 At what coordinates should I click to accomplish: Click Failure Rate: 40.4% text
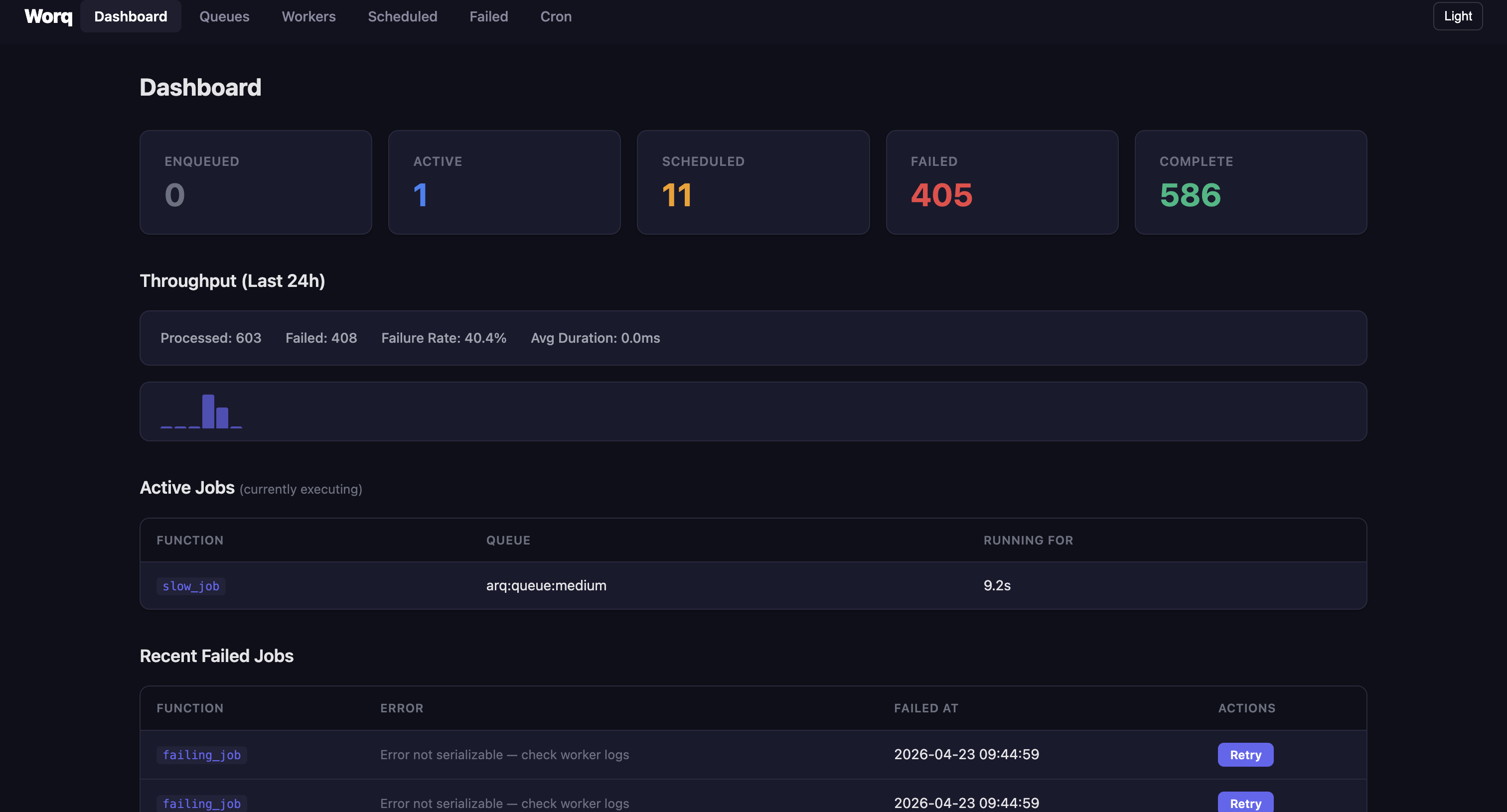444,338
